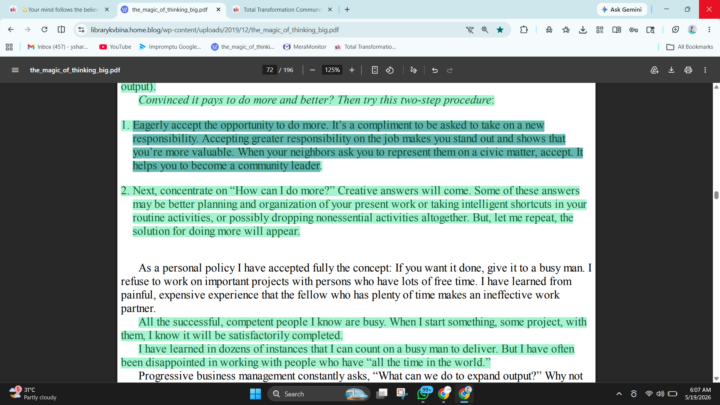The image size is (720, 405).
Task: Open the Impromptu Google bookmark
Action: 170,47
